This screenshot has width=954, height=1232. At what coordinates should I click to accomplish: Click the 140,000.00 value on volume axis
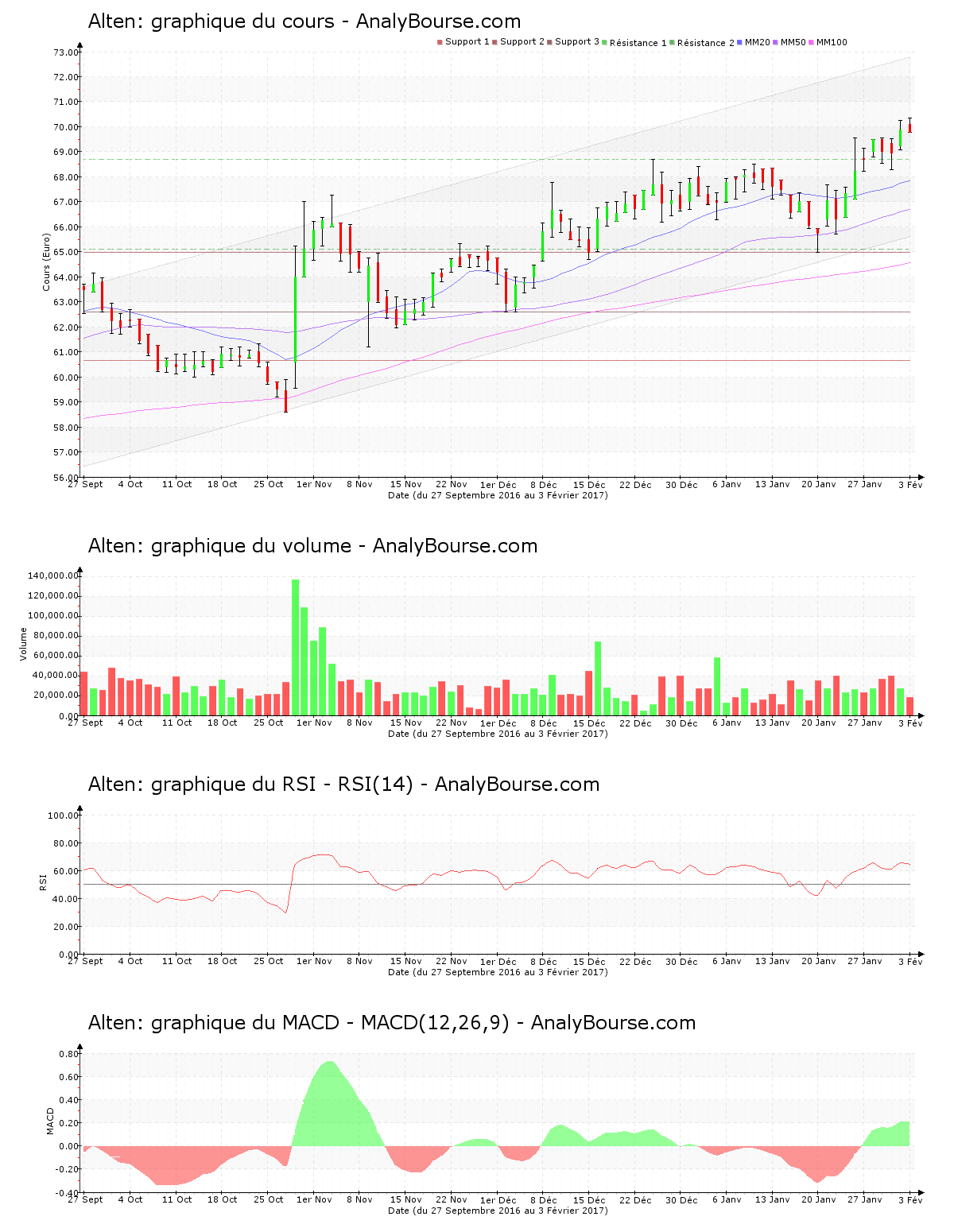[53, 575]
